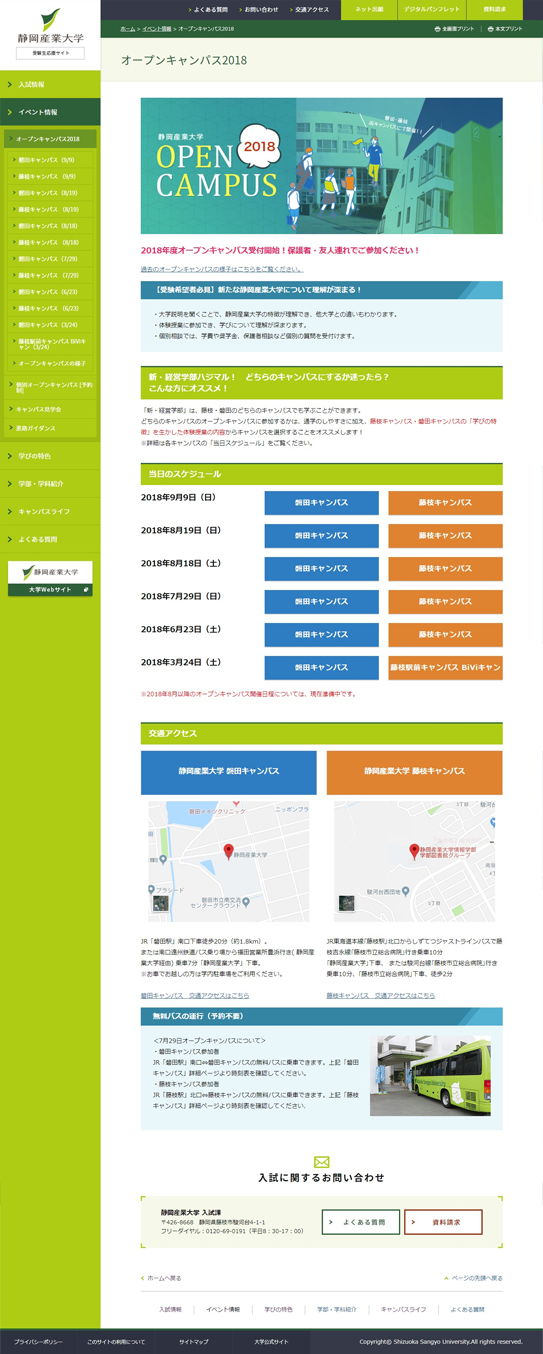This screenshot has height=1354, width=543.
Task: Click the left arrow beside ホームへ戻る
Action: pos(143,1278)
